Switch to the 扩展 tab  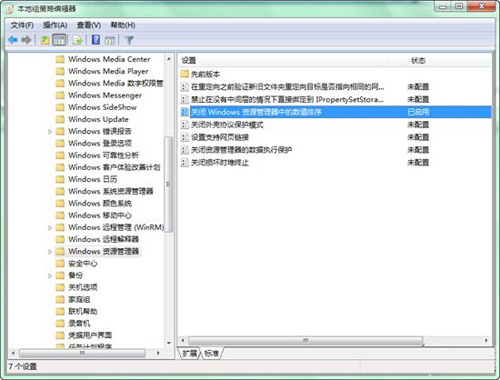190,353
